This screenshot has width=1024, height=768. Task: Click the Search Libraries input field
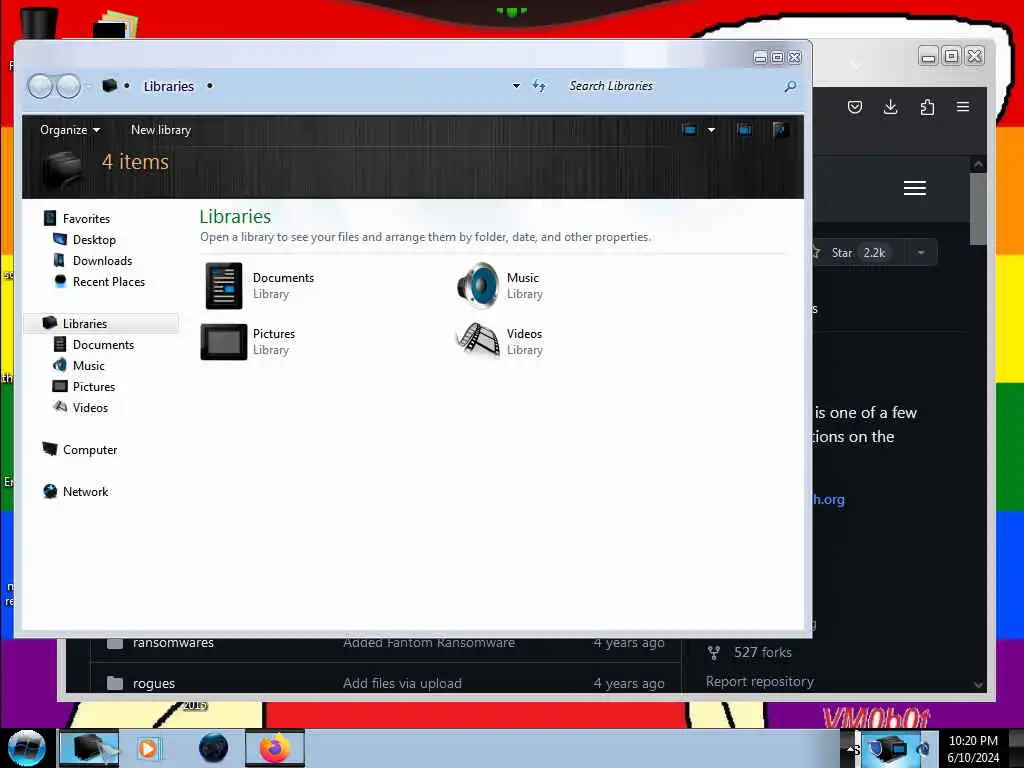[x=673, y=86]
